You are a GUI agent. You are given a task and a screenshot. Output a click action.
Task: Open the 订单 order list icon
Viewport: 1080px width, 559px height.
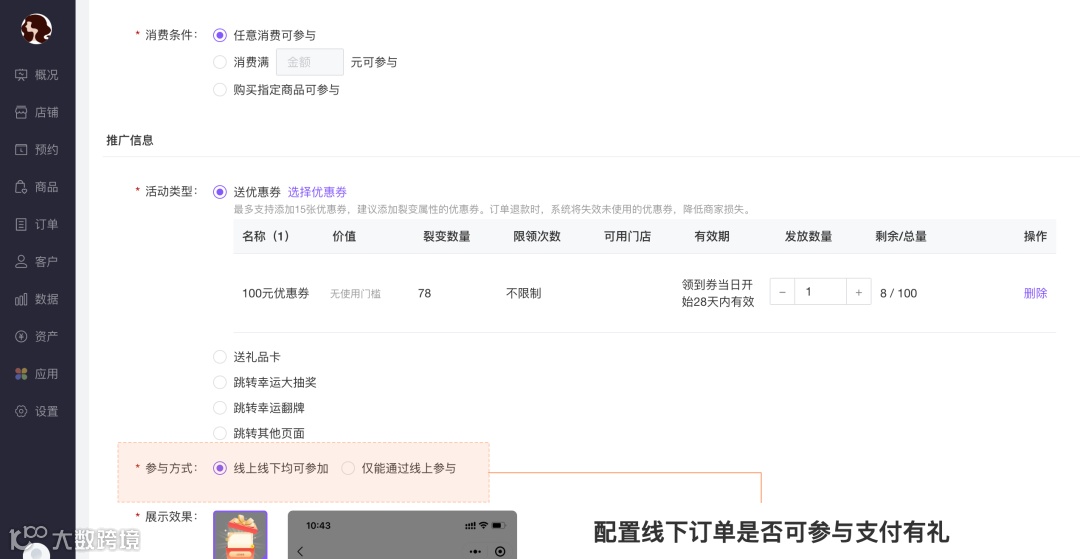coord(21,224)
